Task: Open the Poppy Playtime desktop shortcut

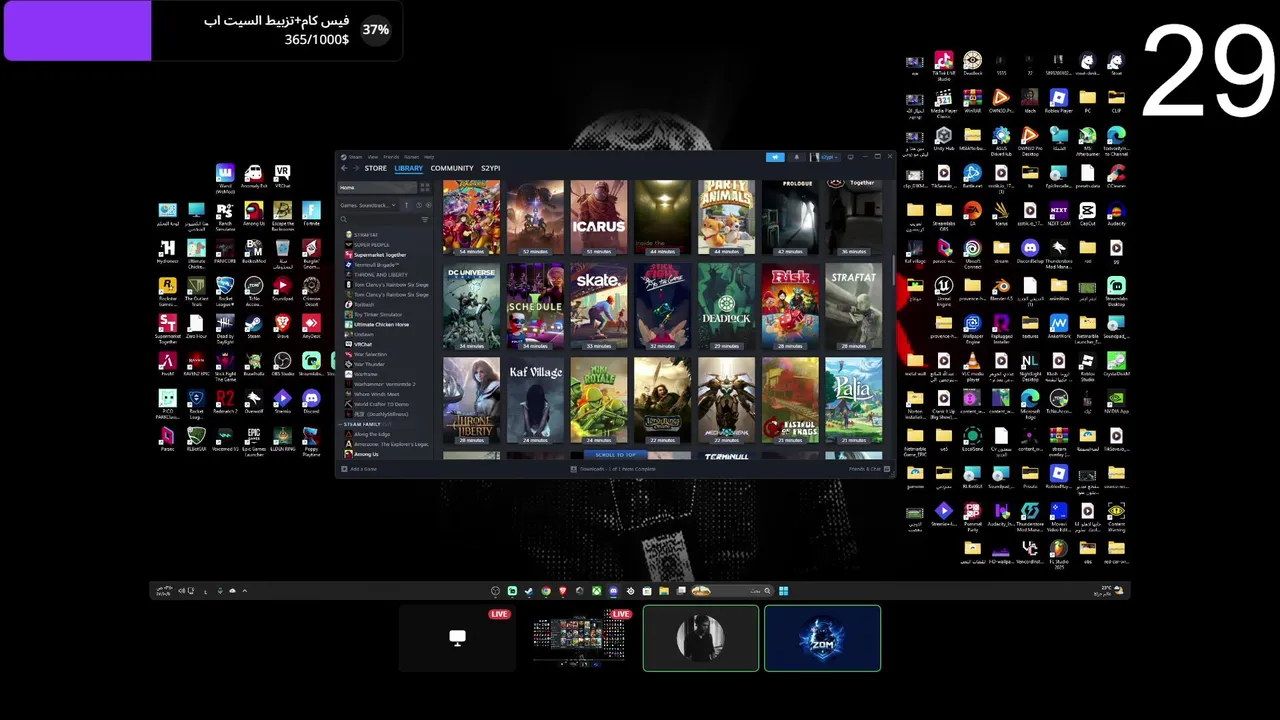Action: 311,440
